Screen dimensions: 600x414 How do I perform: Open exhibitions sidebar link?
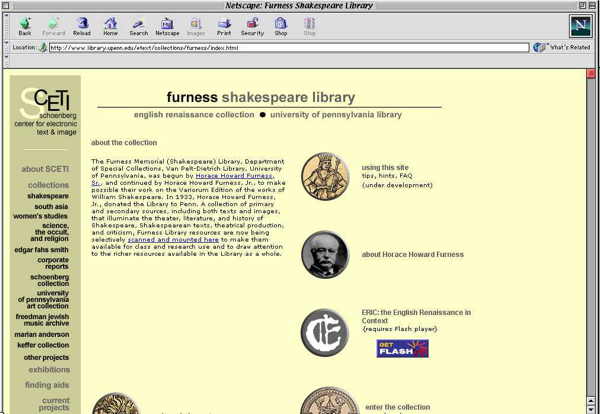(x=49, y=370)
